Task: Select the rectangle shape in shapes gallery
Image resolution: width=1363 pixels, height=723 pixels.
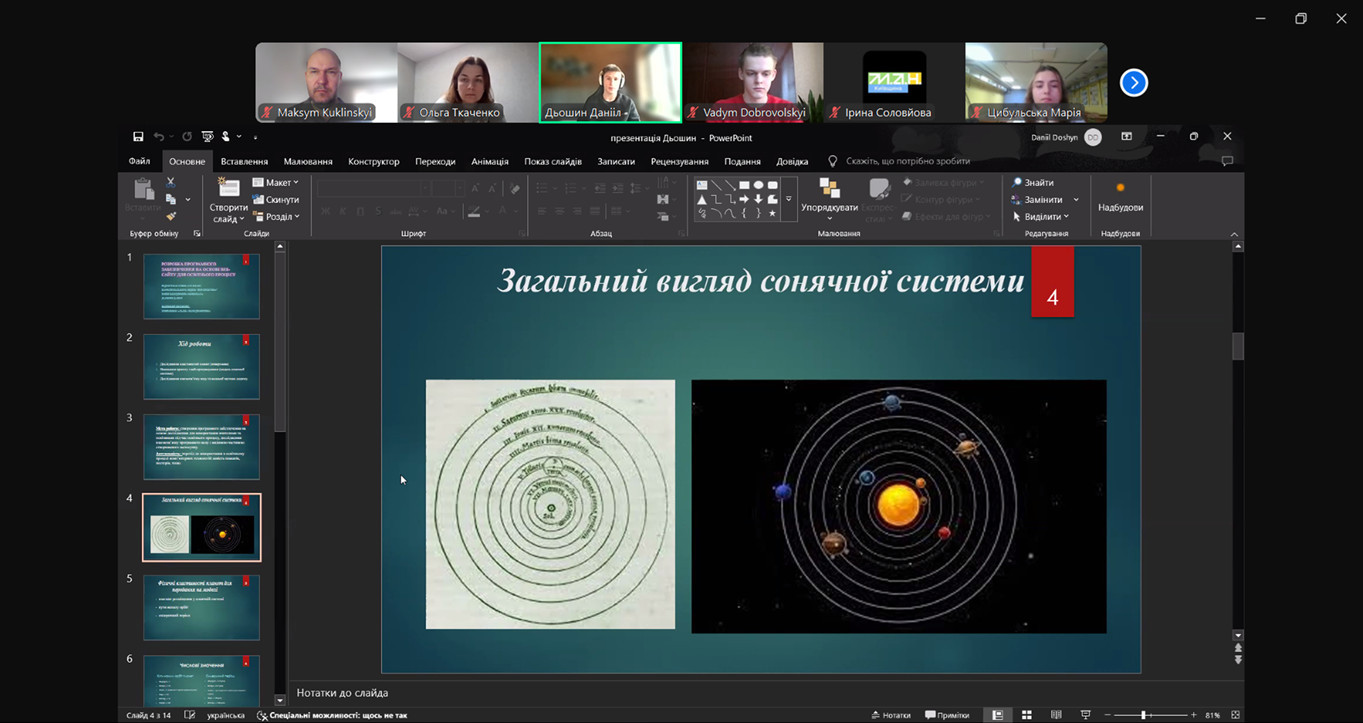Action: (x=744, y=185)
